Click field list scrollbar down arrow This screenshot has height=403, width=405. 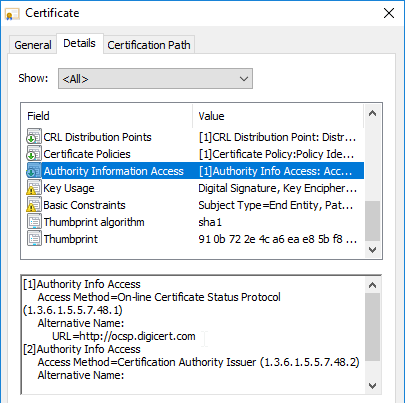373,250
